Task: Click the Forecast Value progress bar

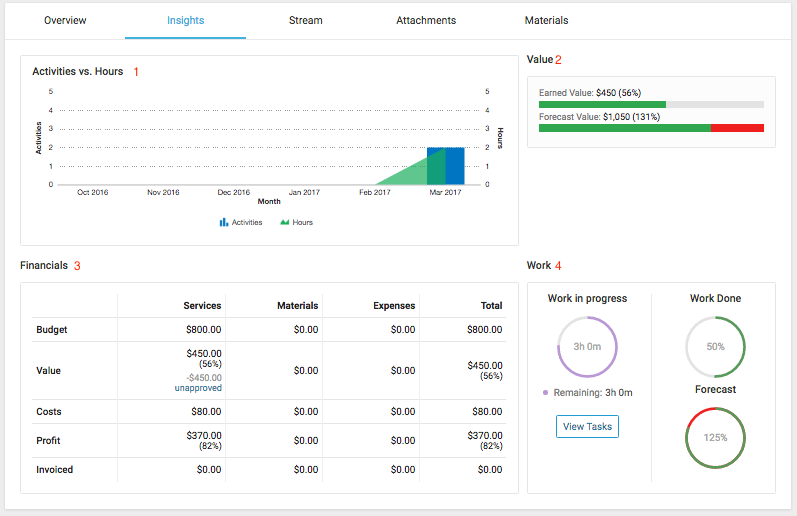Action: (651, 128)
